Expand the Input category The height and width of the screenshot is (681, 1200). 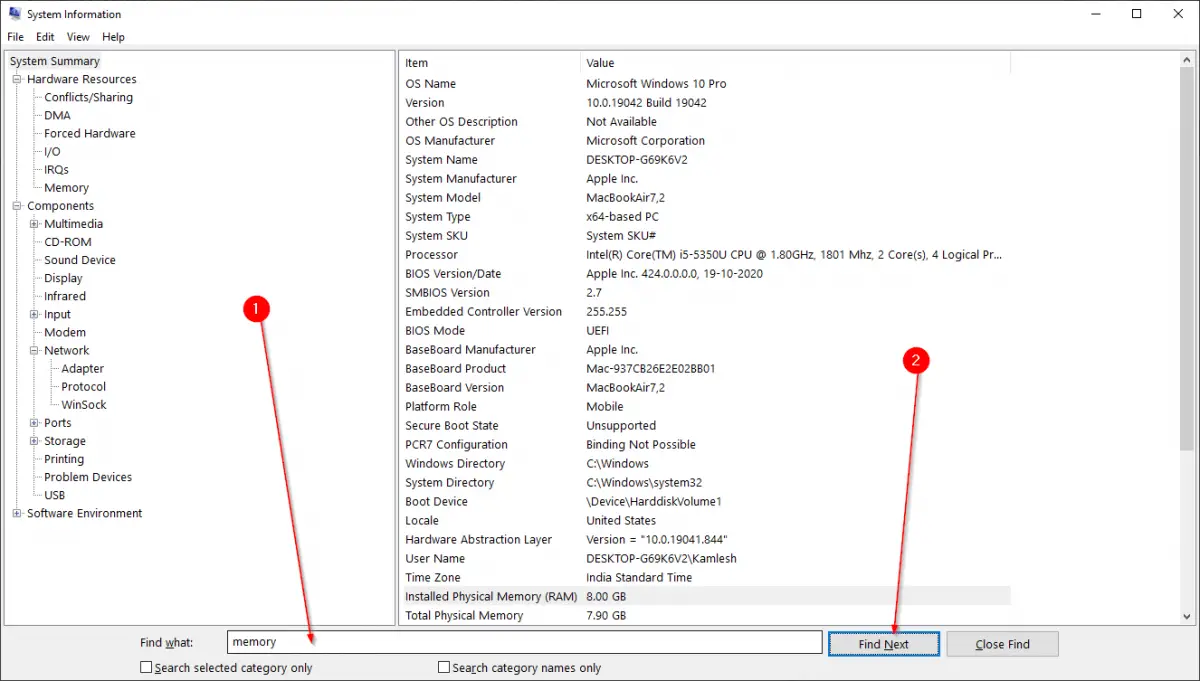point(32,314)
